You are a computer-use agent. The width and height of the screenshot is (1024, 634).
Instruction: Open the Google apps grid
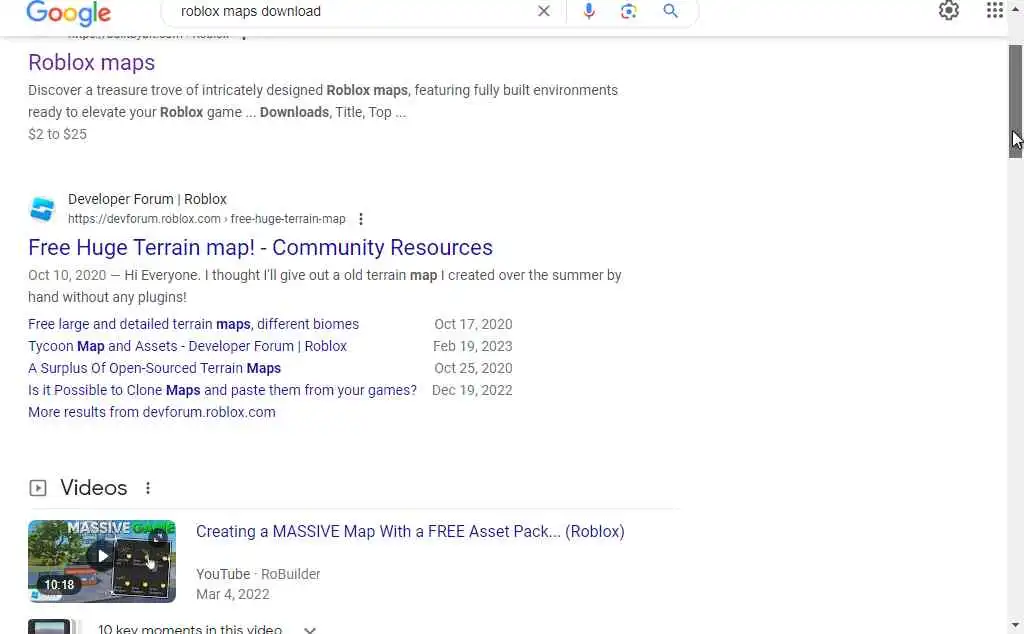point(995,10)
